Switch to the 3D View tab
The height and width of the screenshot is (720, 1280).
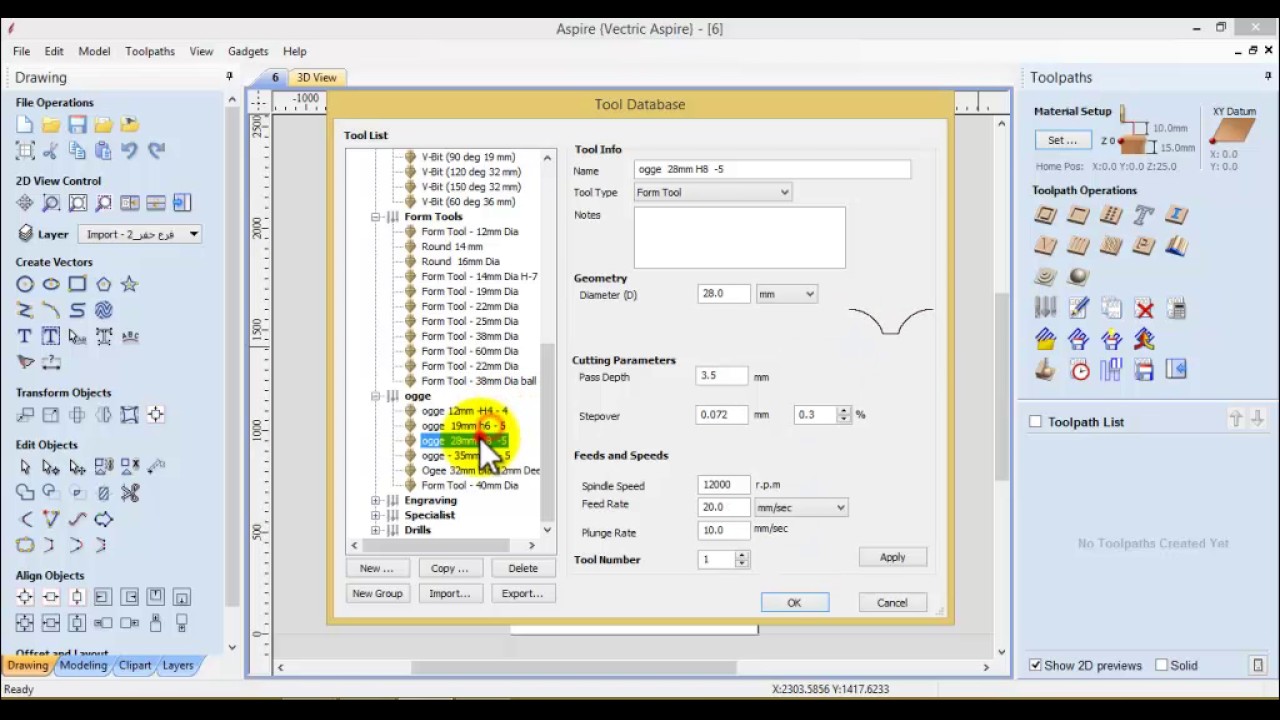tap(316, 77)
